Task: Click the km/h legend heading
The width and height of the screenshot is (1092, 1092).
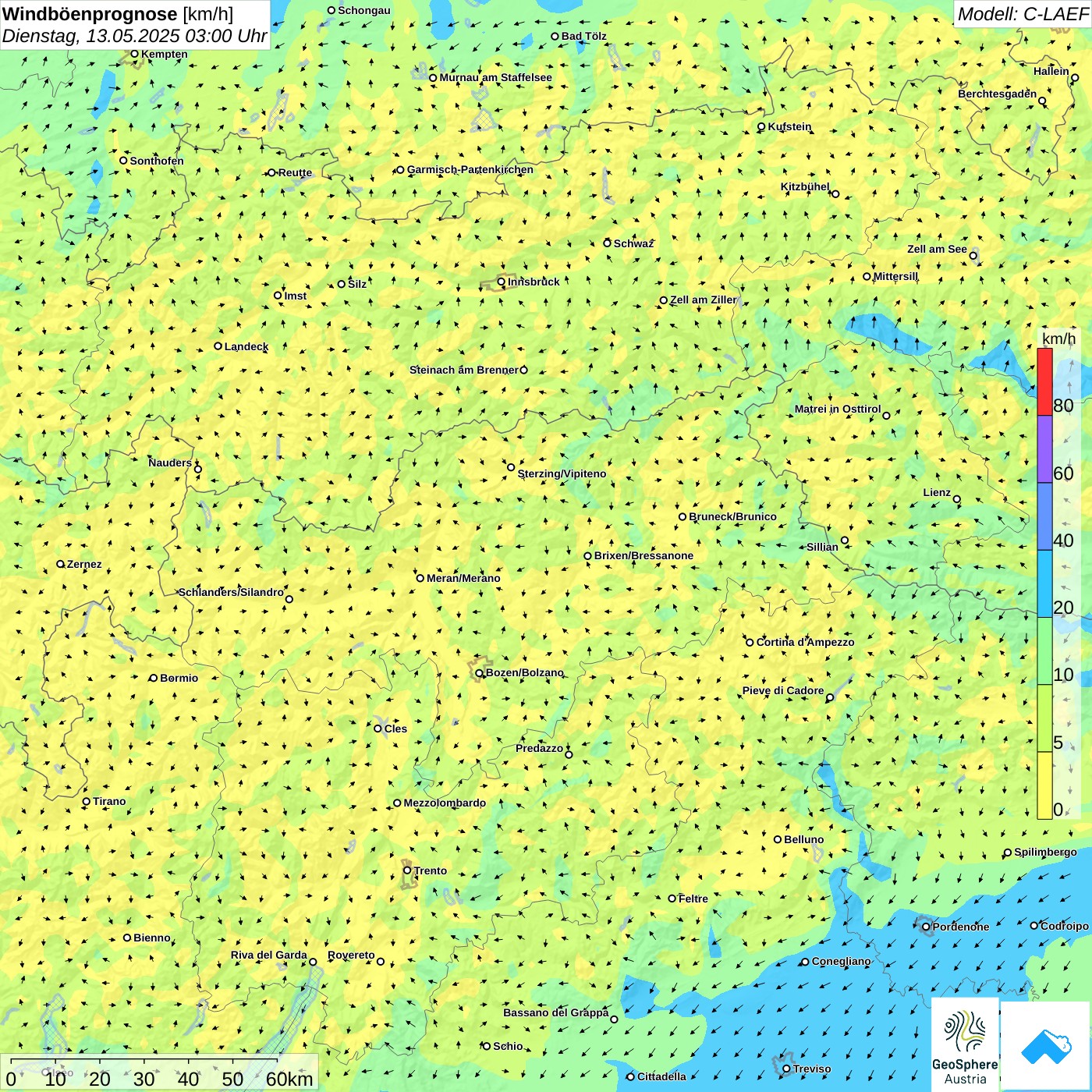Action: [1058, 339]
